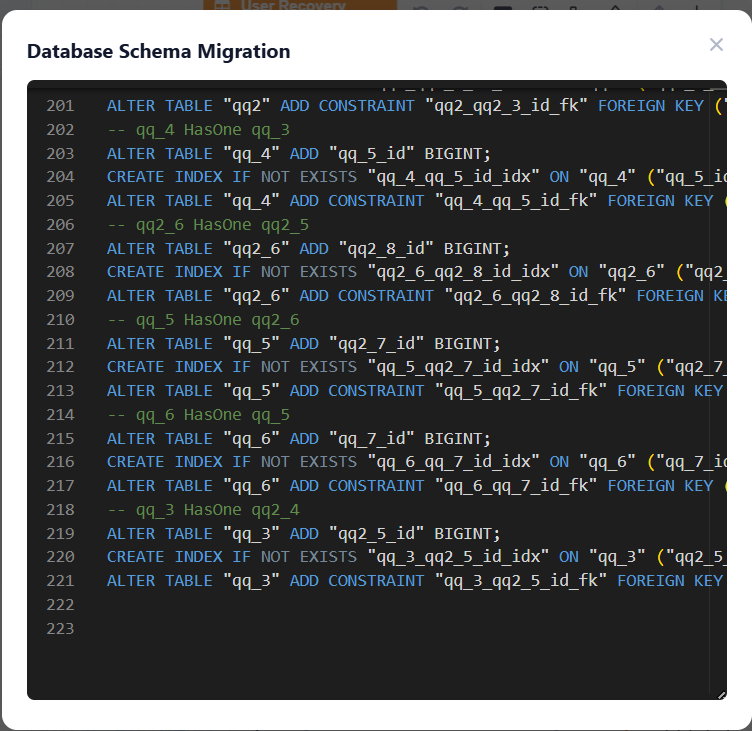Click constraint "qq_5_qq2_7_id_fk" on line 213
Image resolution: width=752 pixels, height=731 pixels.
tap(521, 390)
